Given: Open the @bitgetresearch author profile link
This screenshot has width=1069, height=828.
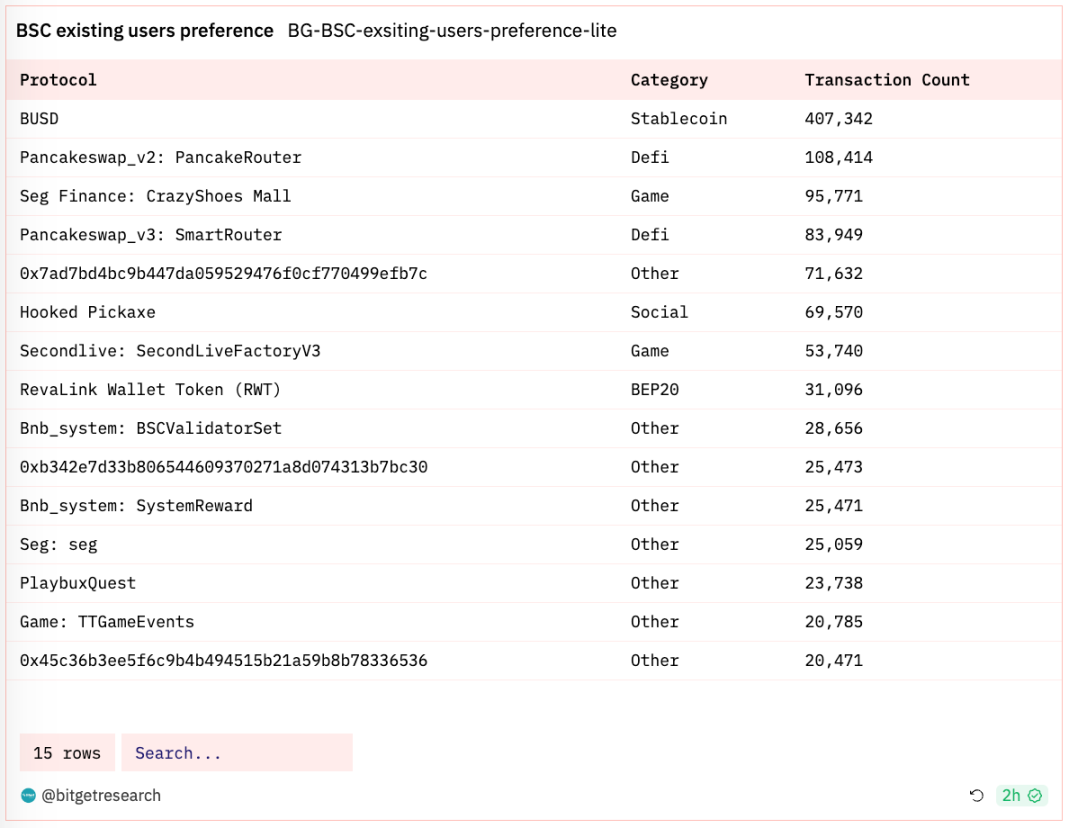Looking at the screenshot, I should click(x=100, y=796).
